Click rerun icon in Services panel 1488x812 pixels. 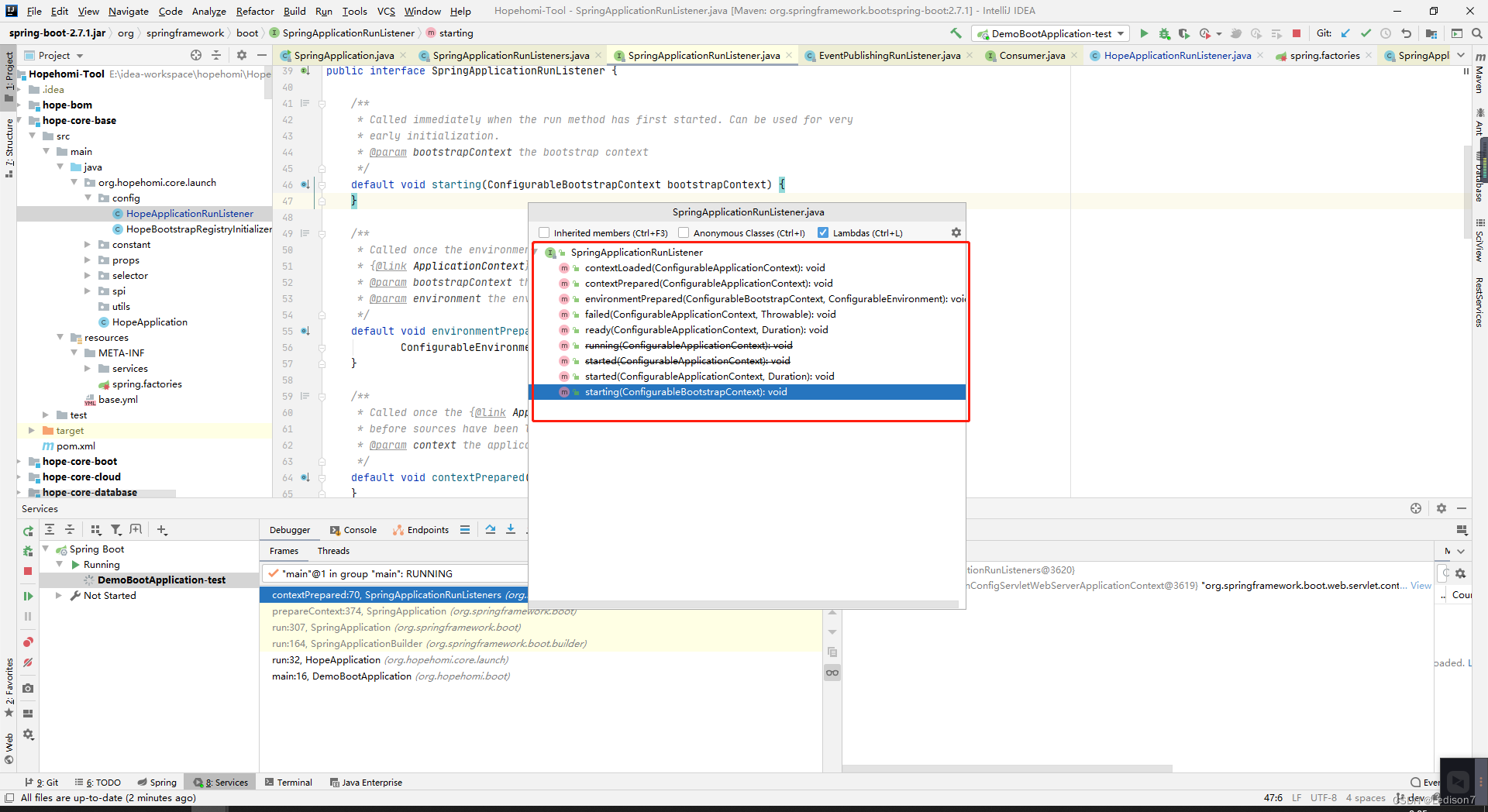pos(28,531)
